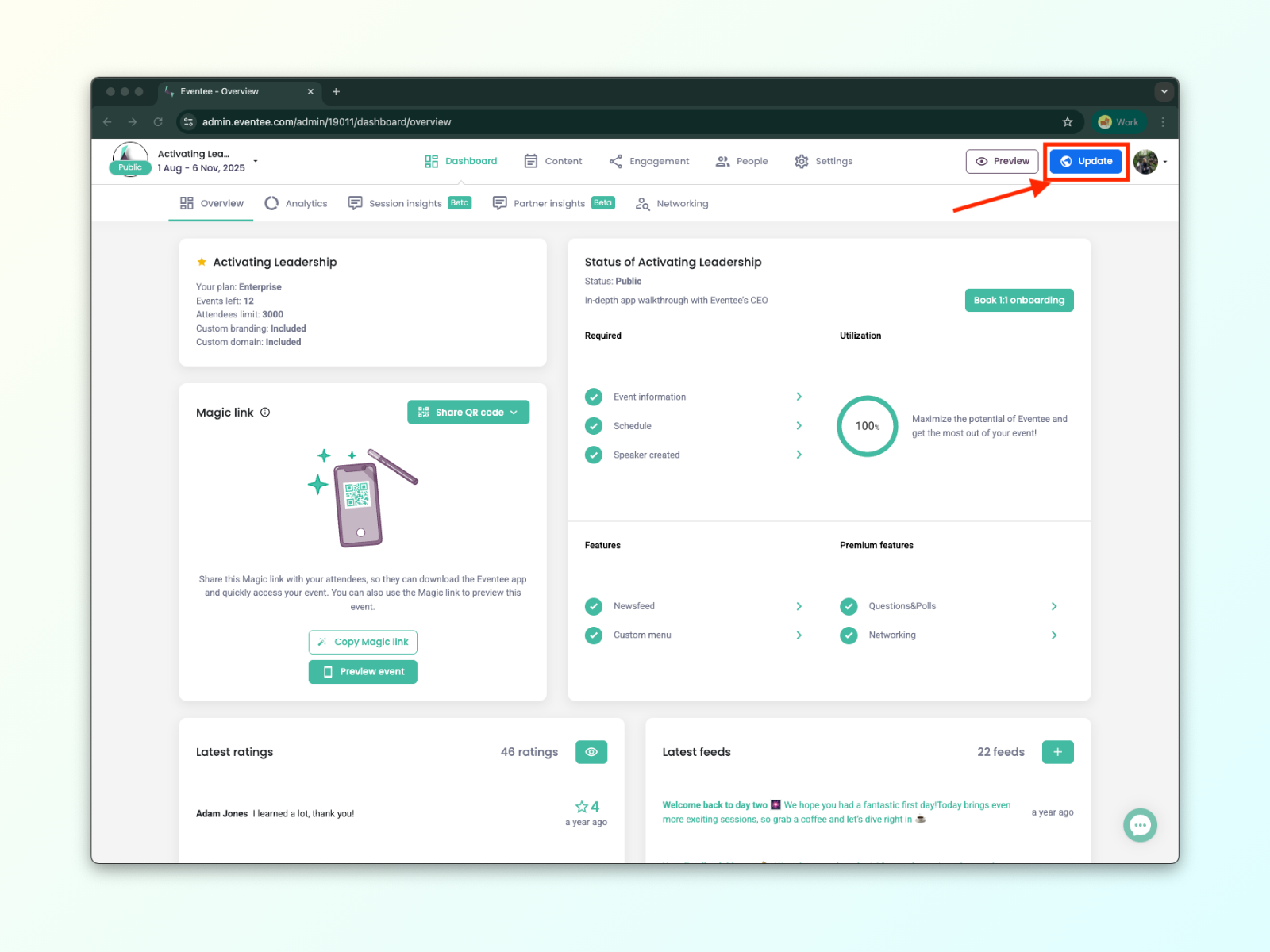Expand the Speaker created row chevron
1270x952 pixels.
coord(799,455)
